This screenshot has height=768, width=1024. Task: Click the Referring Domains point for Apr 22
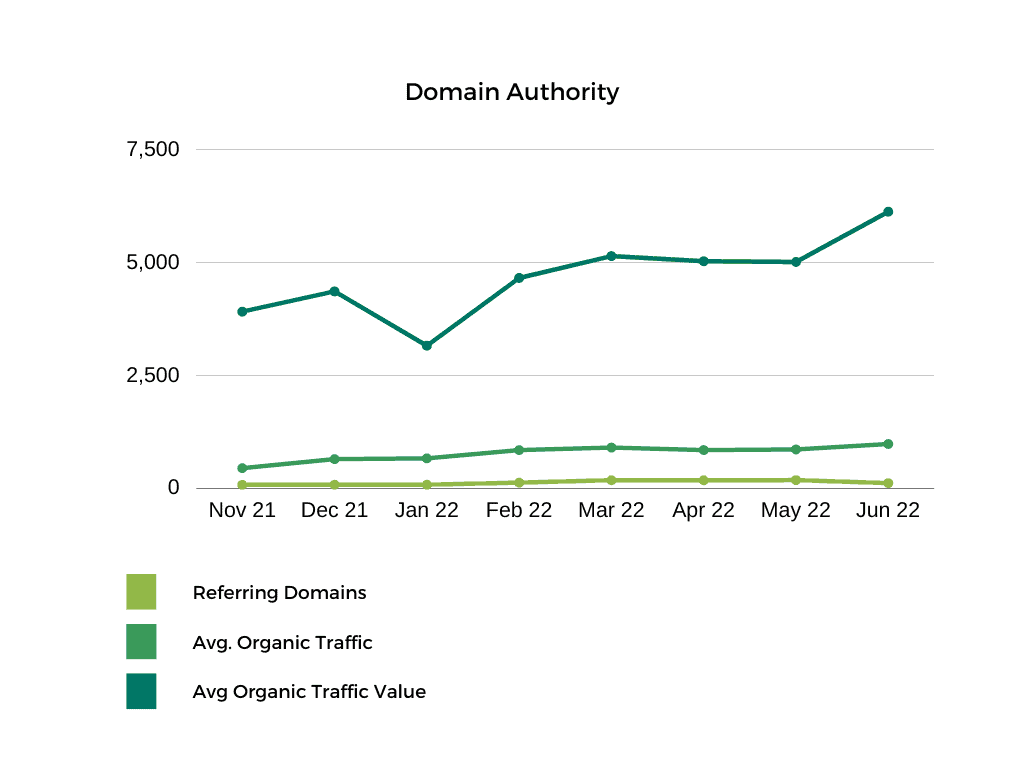(703, 480)
